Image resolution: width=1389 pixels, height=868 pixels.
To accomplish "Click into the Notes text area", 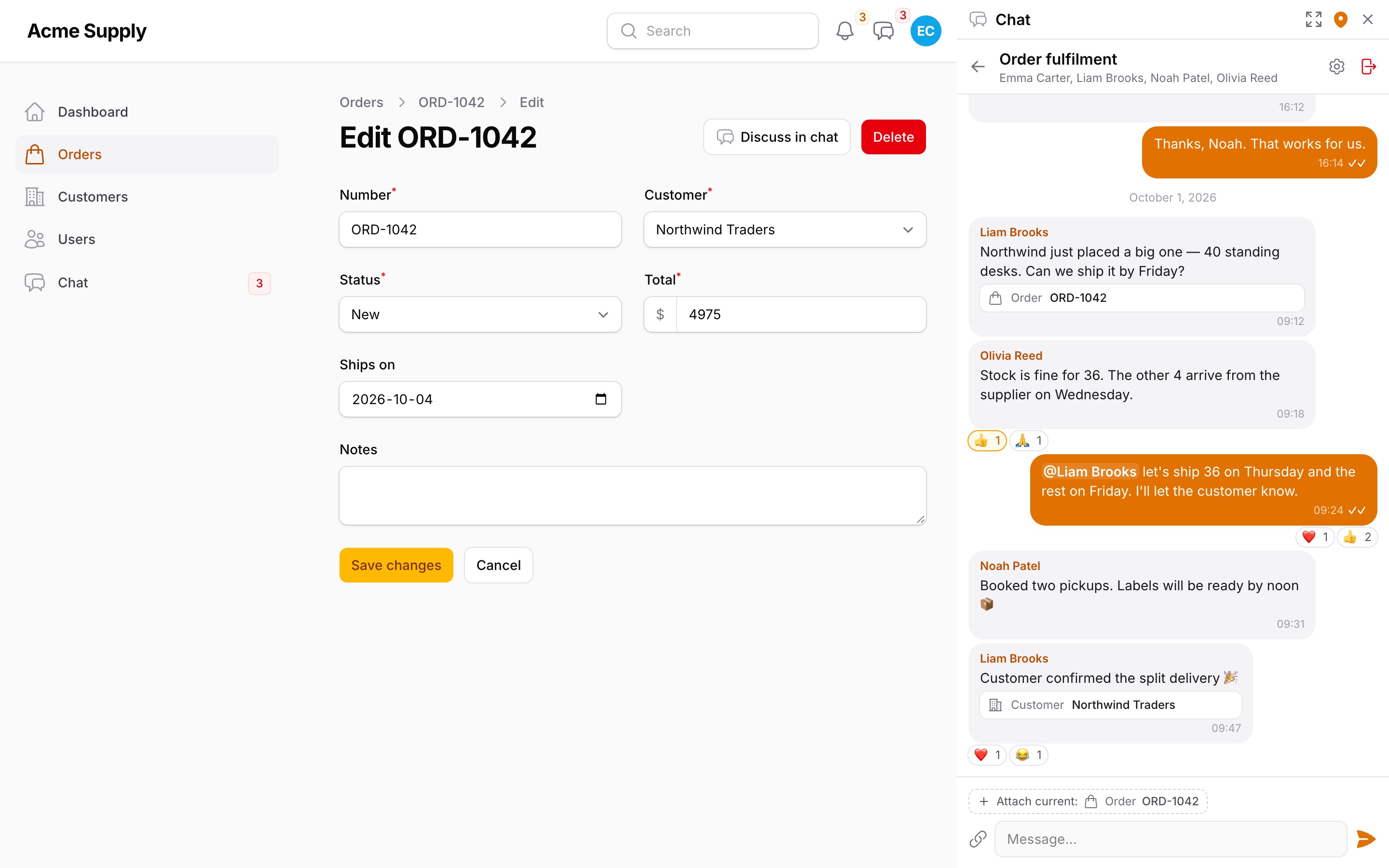I will pyautogui.click(x=632, y=495).
